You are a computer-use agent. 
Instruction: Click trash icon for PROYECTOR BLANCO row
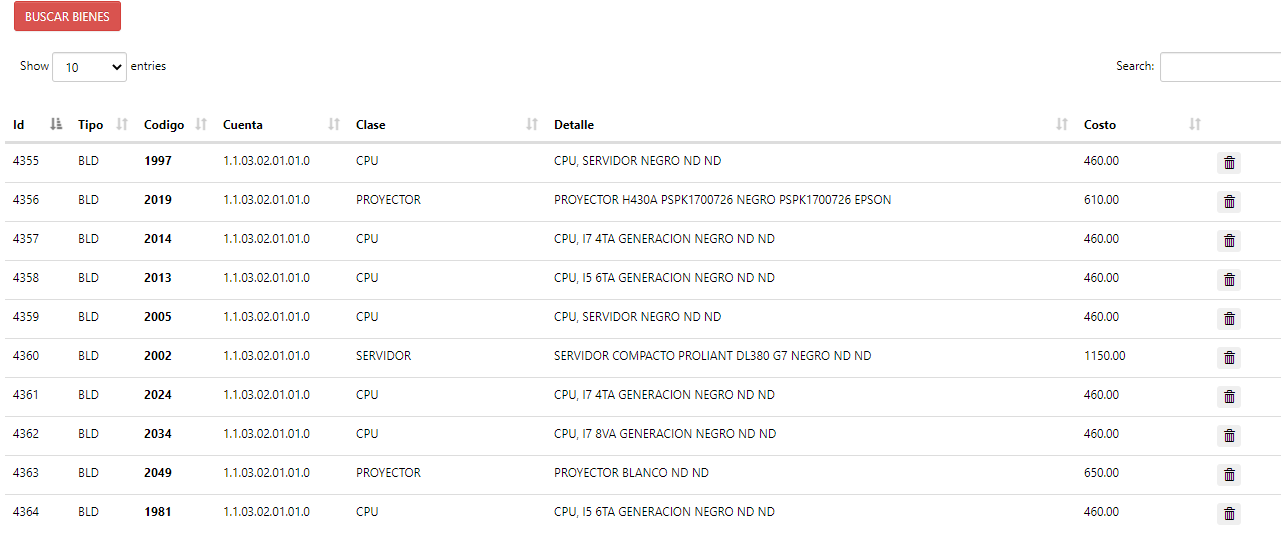coord(1229,475)
